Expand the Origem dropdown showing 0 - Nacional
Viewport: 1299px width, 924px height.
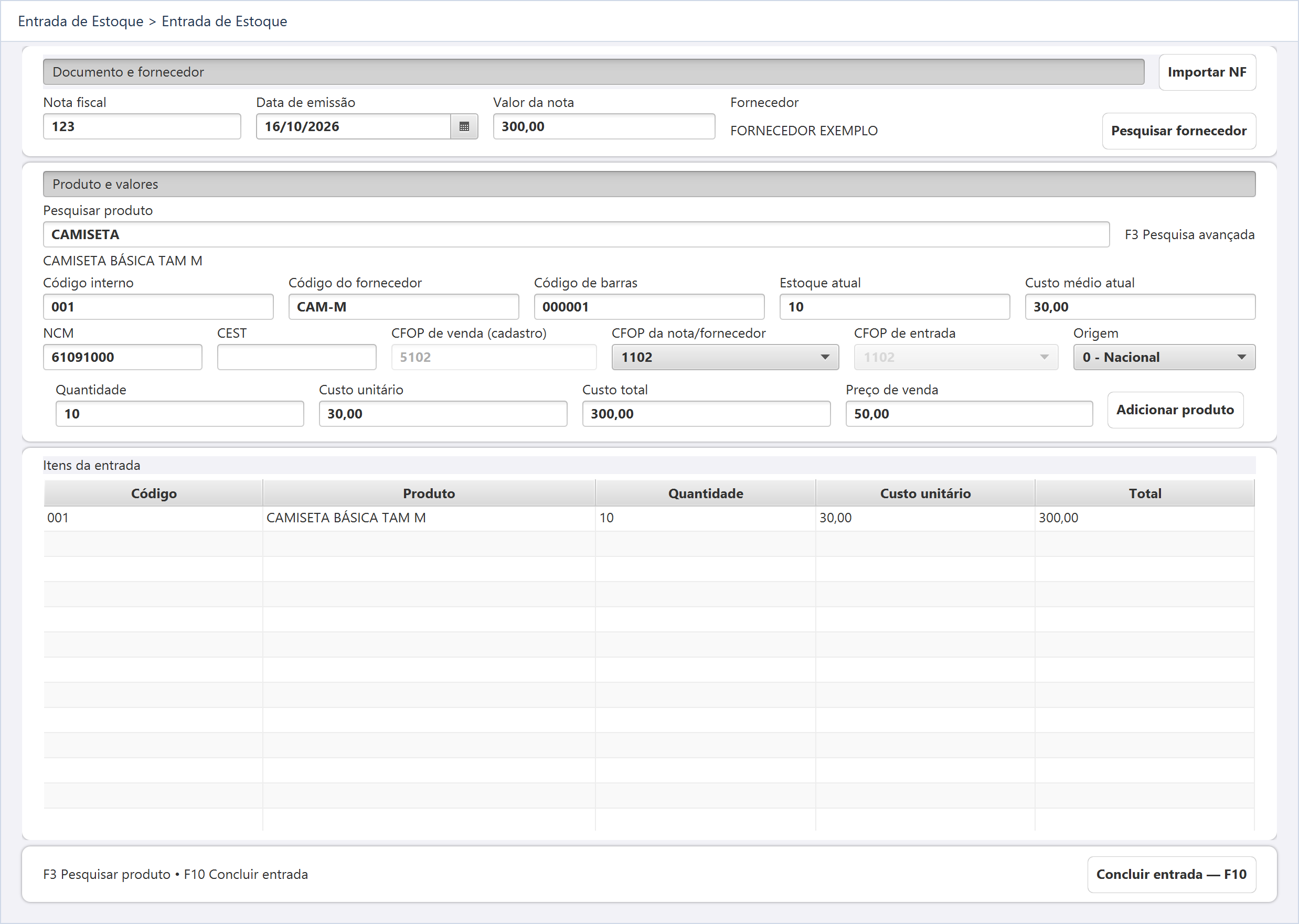[x=1164, y=357]
